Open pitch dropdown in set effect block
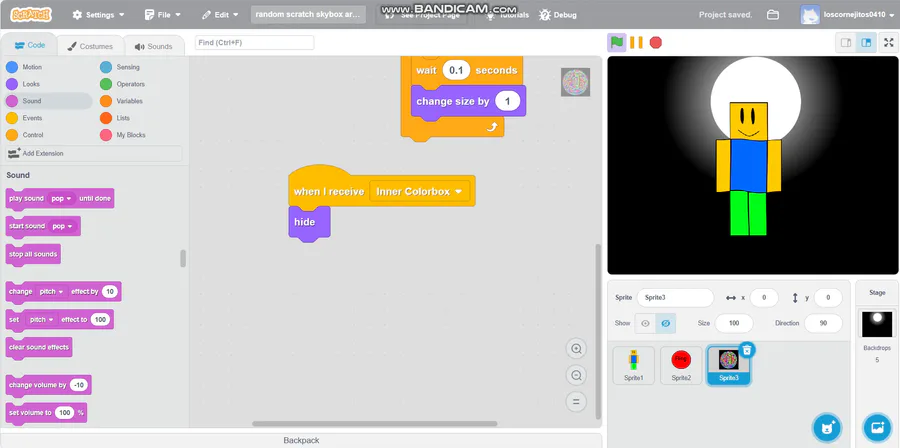 click(41, 320)
